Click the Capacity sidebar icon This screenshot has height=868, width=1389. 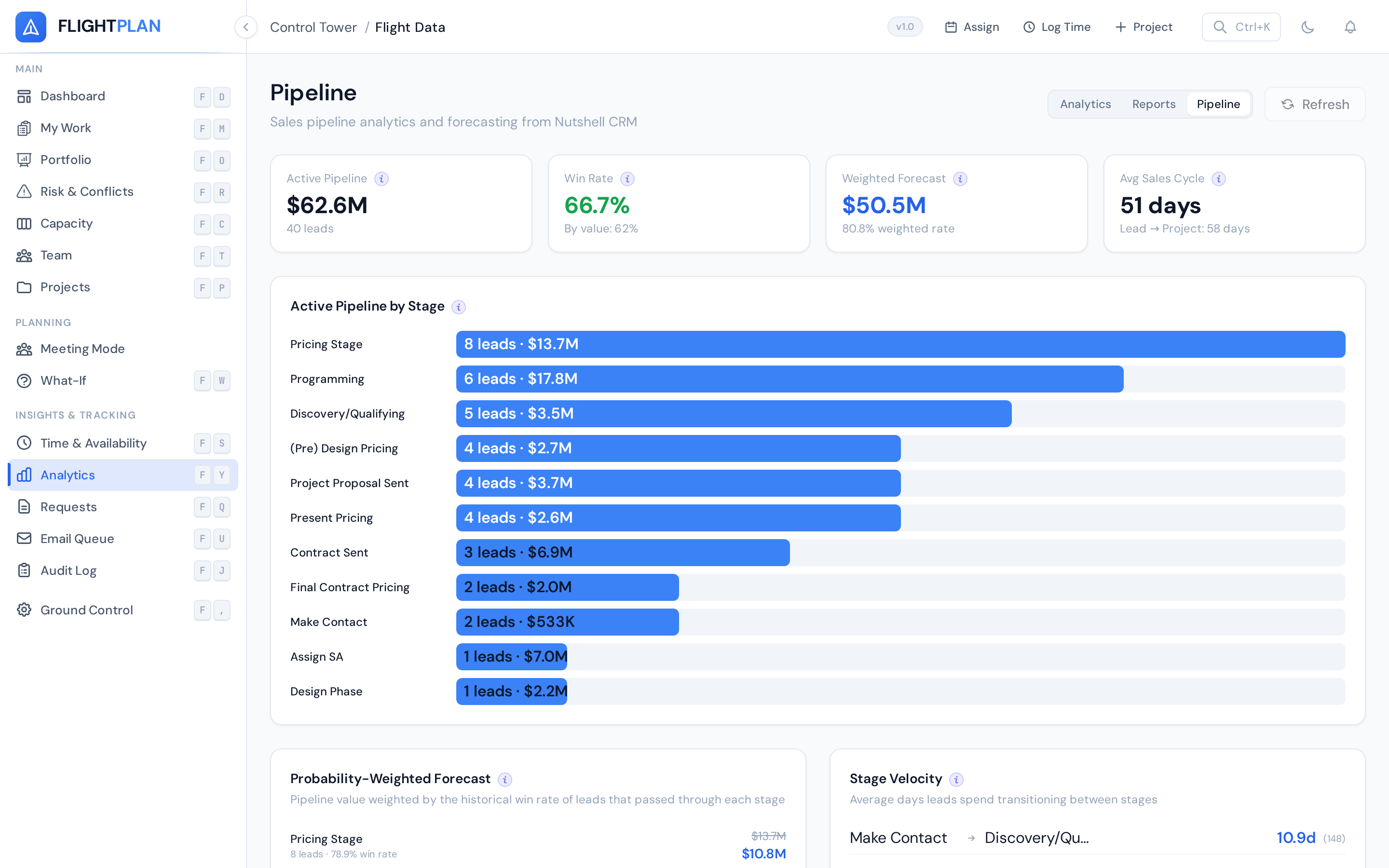(x=24, y=224)
